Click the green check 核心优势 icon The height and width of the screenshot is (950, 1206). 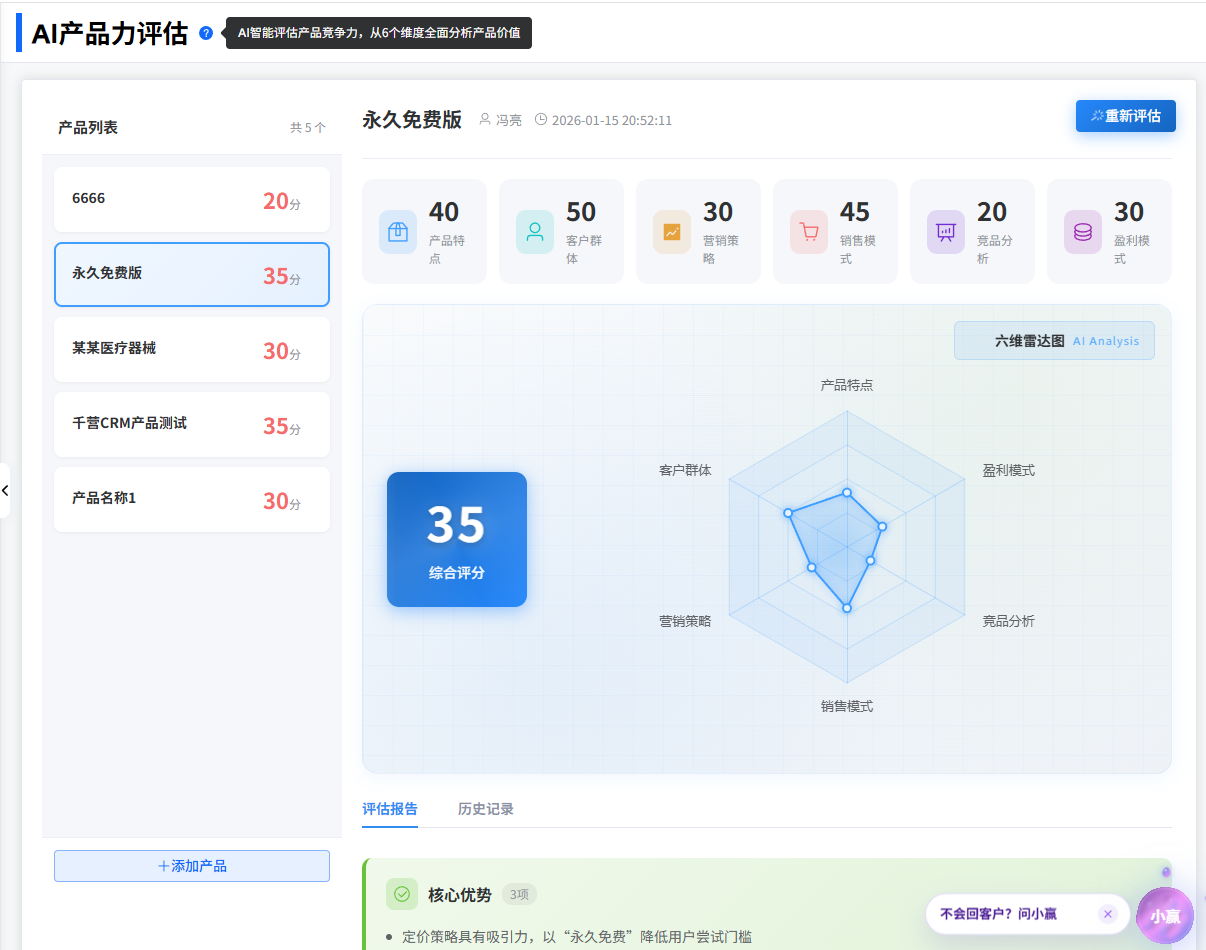[402, 894]
